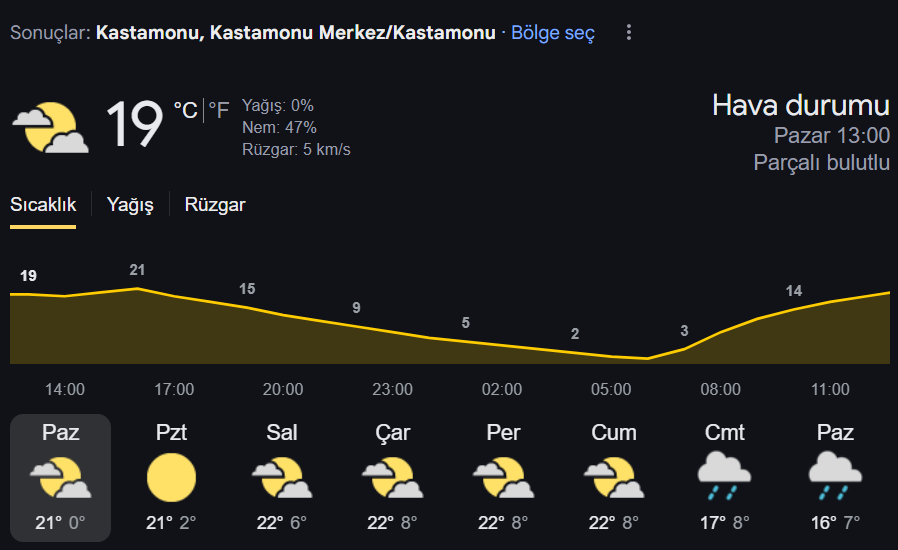Switch units to °F
The image size is (898, 550).
(219, 109)
